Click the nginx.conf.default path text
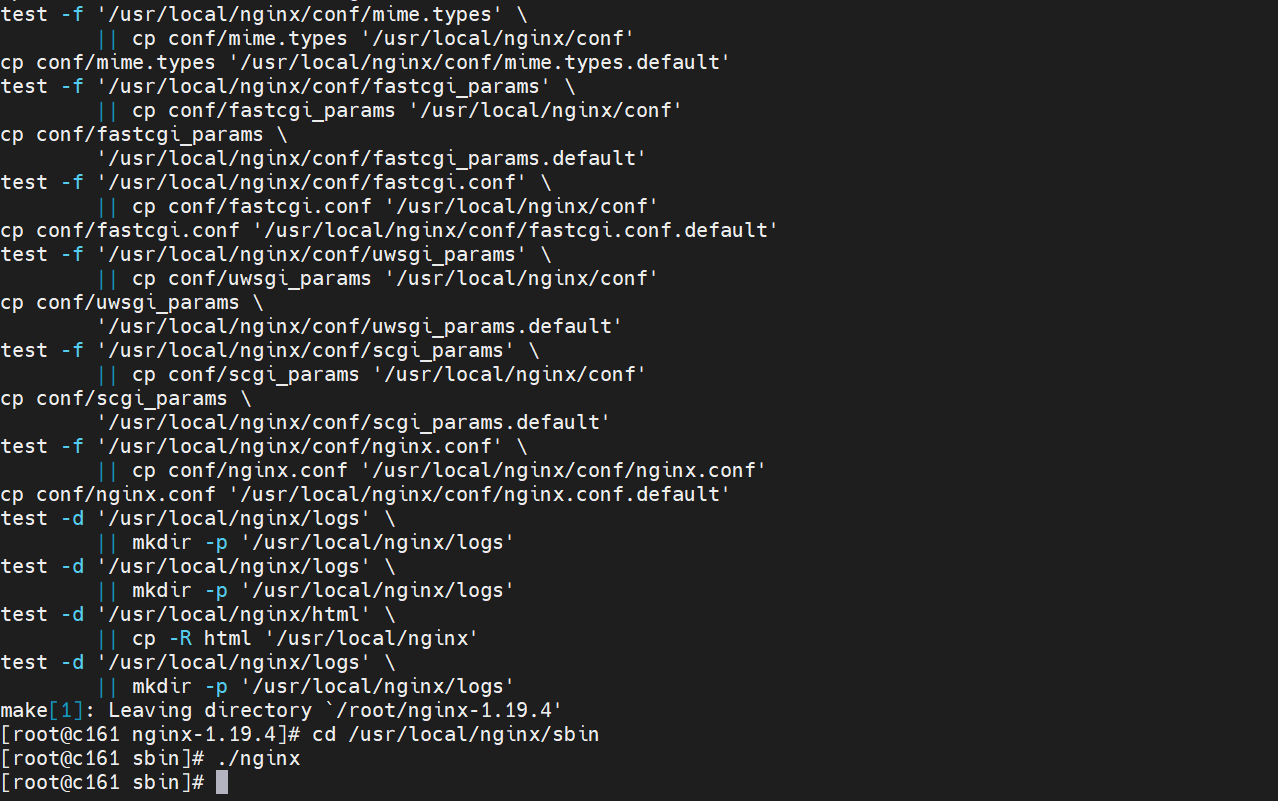Viewport: 1278px width, 801px height. 480,495
